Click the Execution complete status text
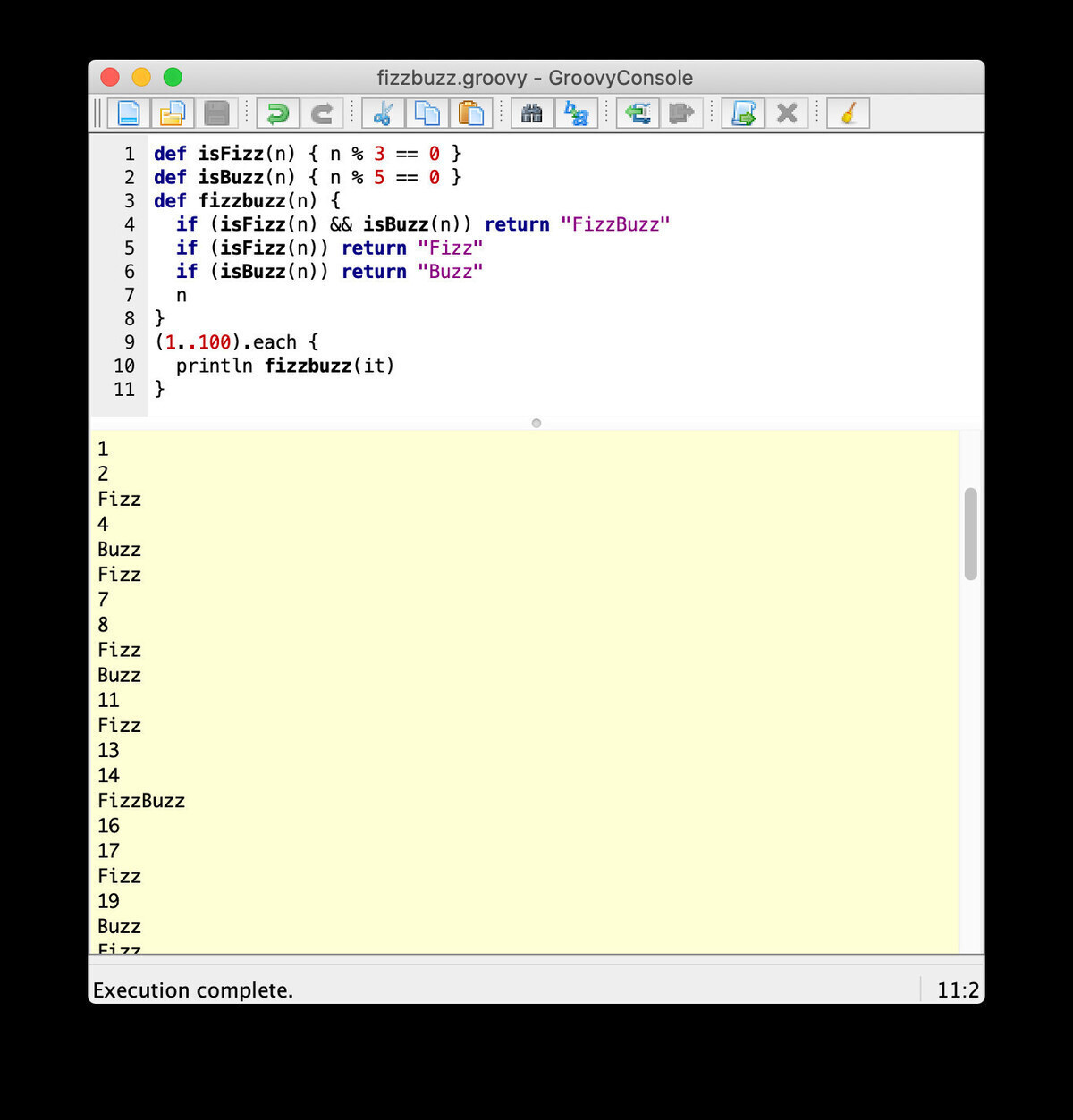The image size is (1073, 1120). 193,990
